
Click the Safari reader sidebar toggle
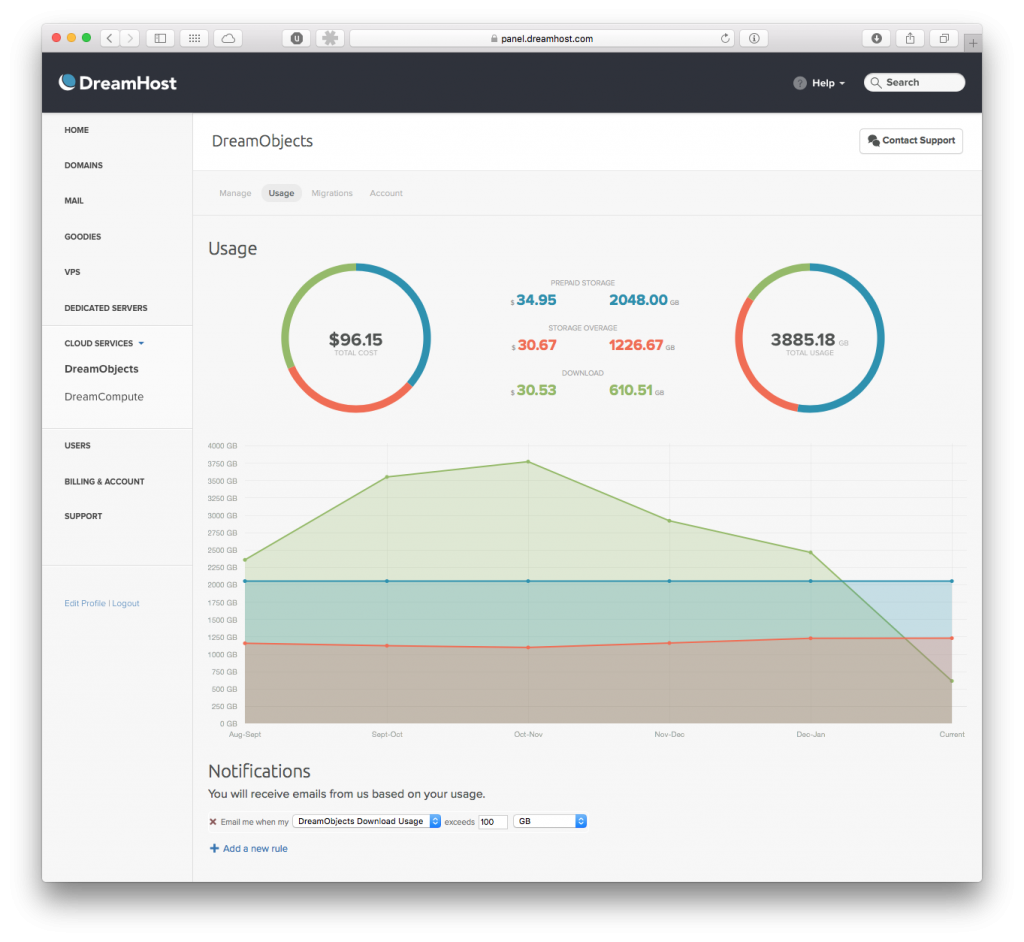[x=160, y=38]
